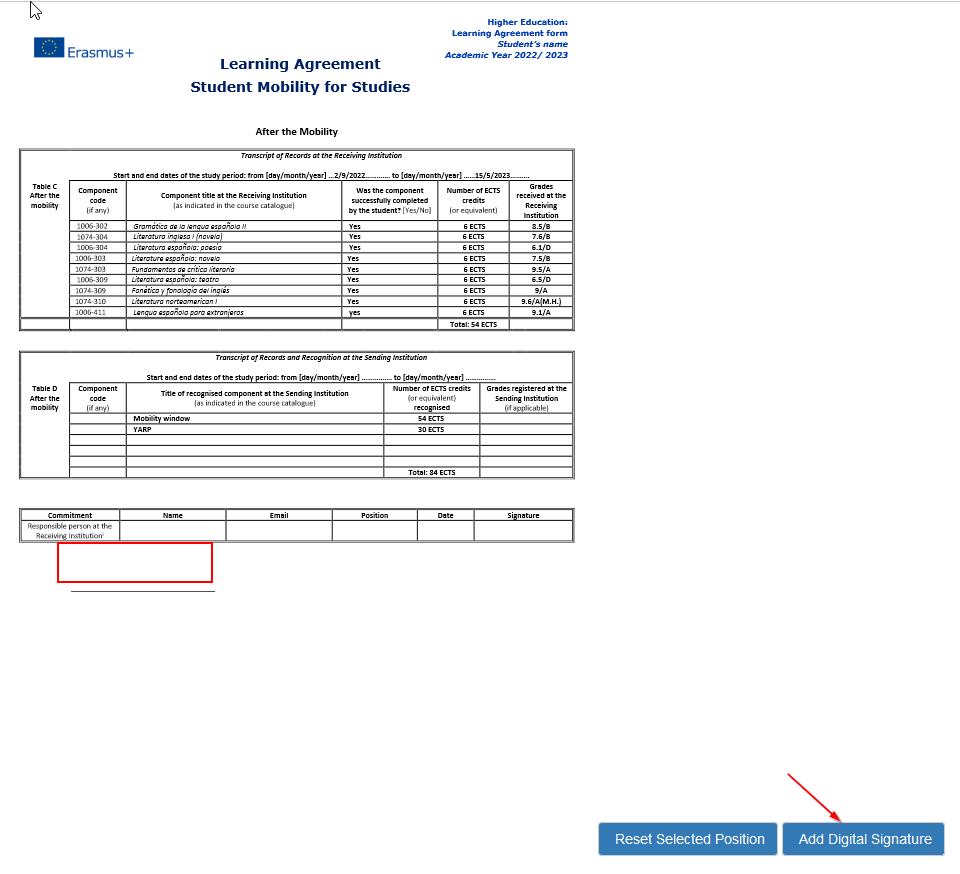Click component code 1006-302
Image resolution: width=960 pixels, height=874 pixels.
[92, 226]
